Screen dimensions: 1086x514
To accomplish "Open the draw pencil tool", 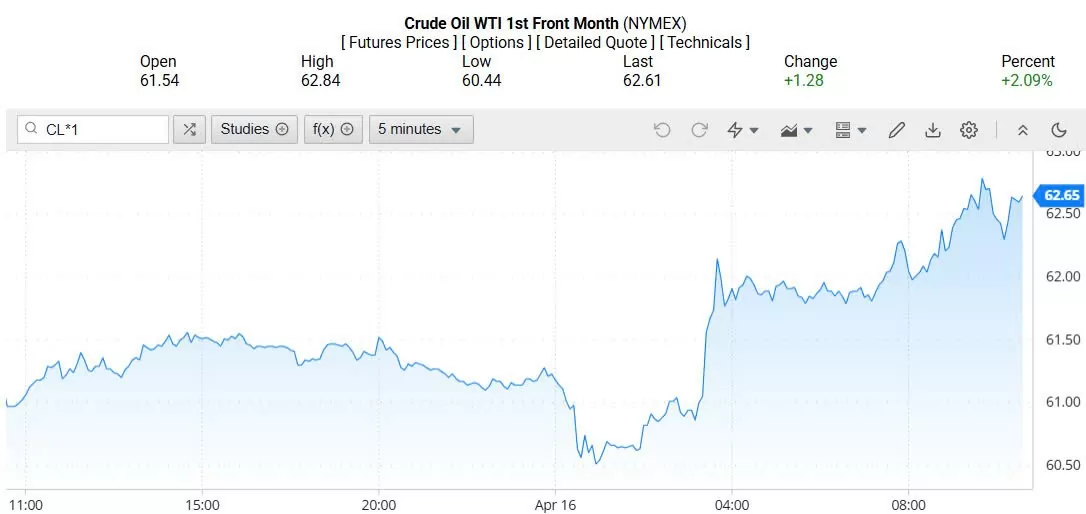I will [897, 130].
